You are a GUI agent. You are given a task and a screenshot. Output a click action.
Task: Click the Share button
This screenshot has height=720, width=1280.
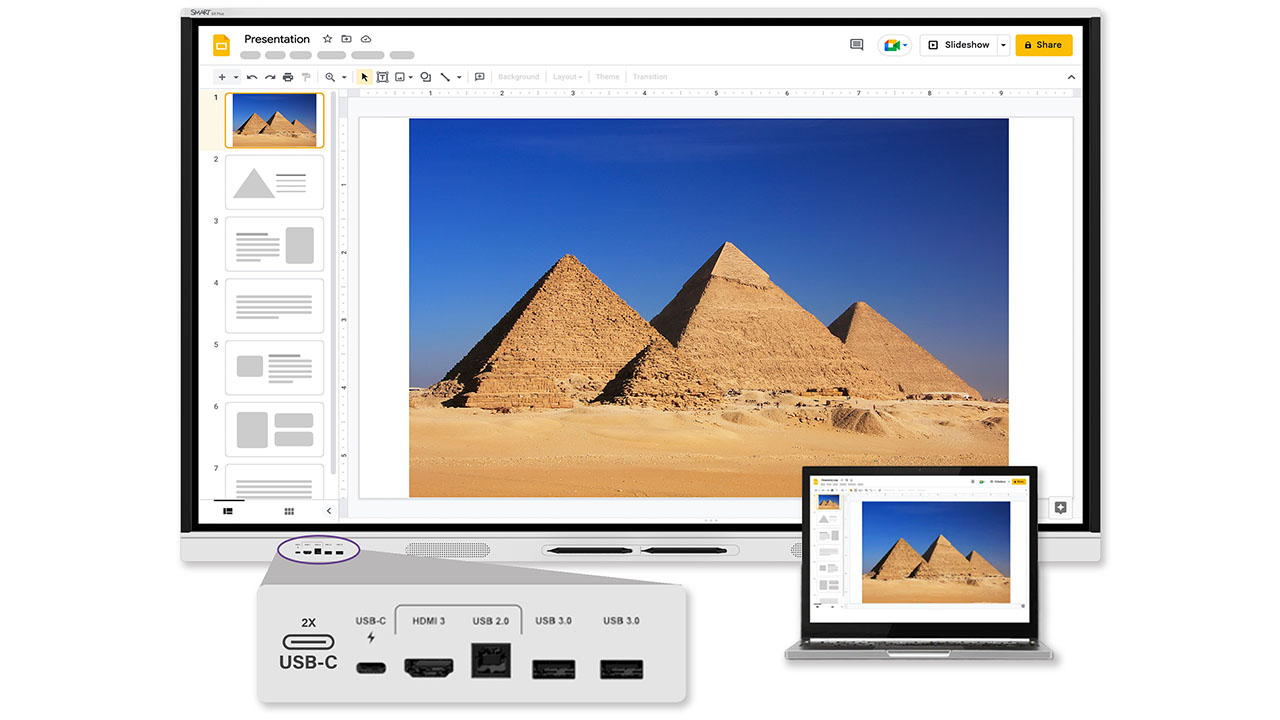point(1044,44)
